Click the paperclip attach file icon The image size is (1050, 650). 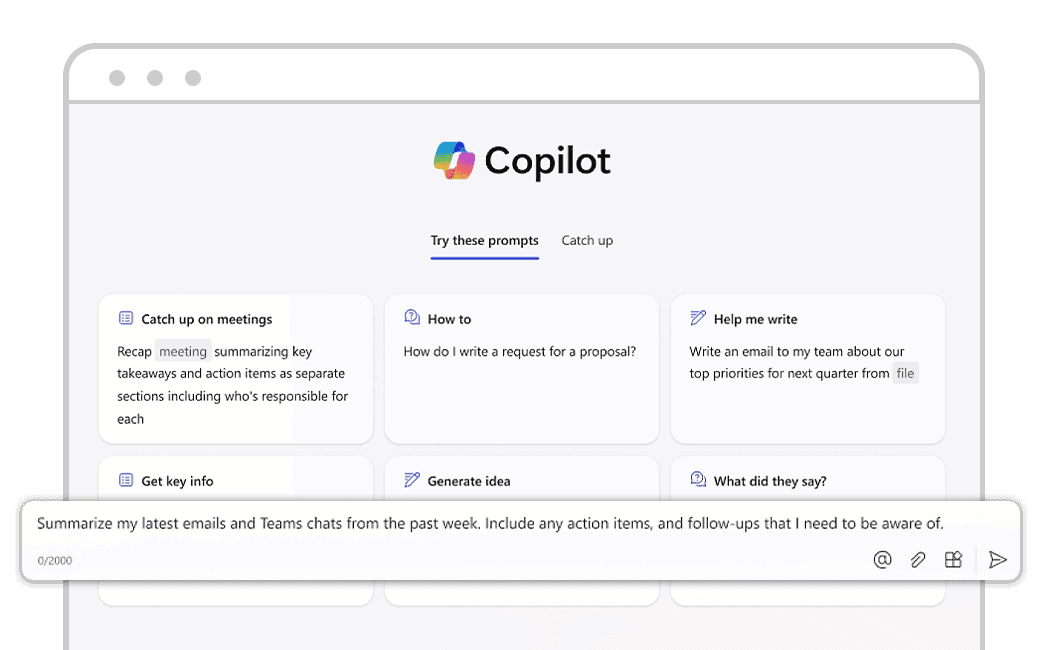(x=918, y=560)
